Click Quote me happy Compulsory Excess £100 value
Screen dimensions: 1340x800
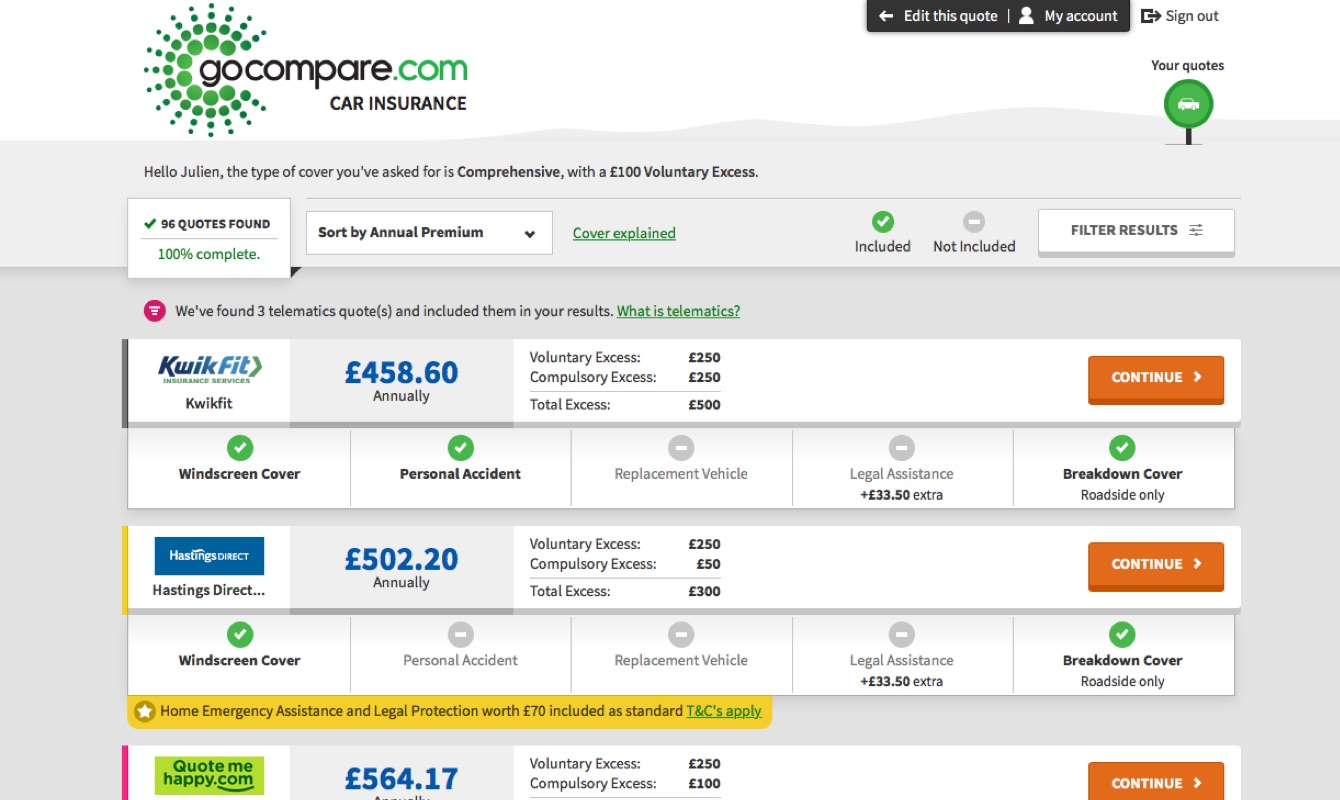tap(704, 784)
